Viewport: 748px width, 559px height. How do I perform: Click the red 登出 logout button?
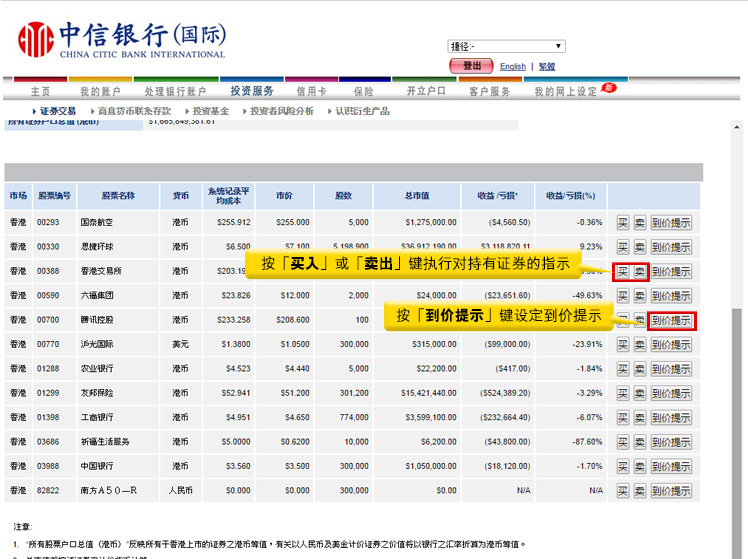tap(471, 66)
